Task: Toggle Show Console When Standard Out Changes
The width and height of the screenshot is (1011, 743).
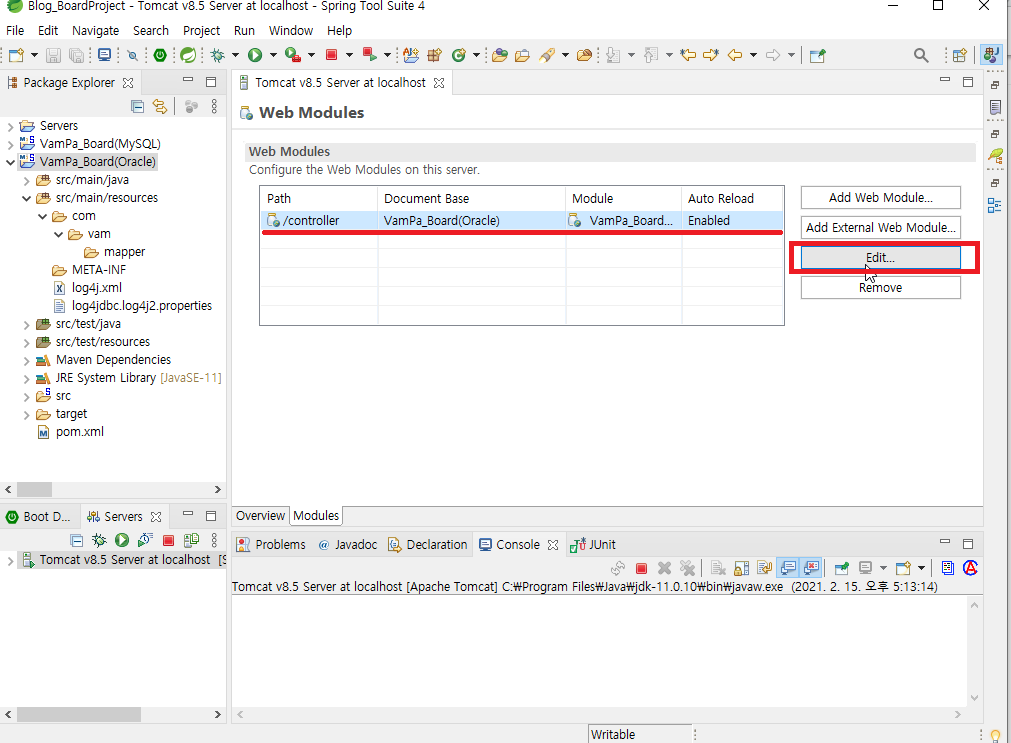Action: point(788,568)
